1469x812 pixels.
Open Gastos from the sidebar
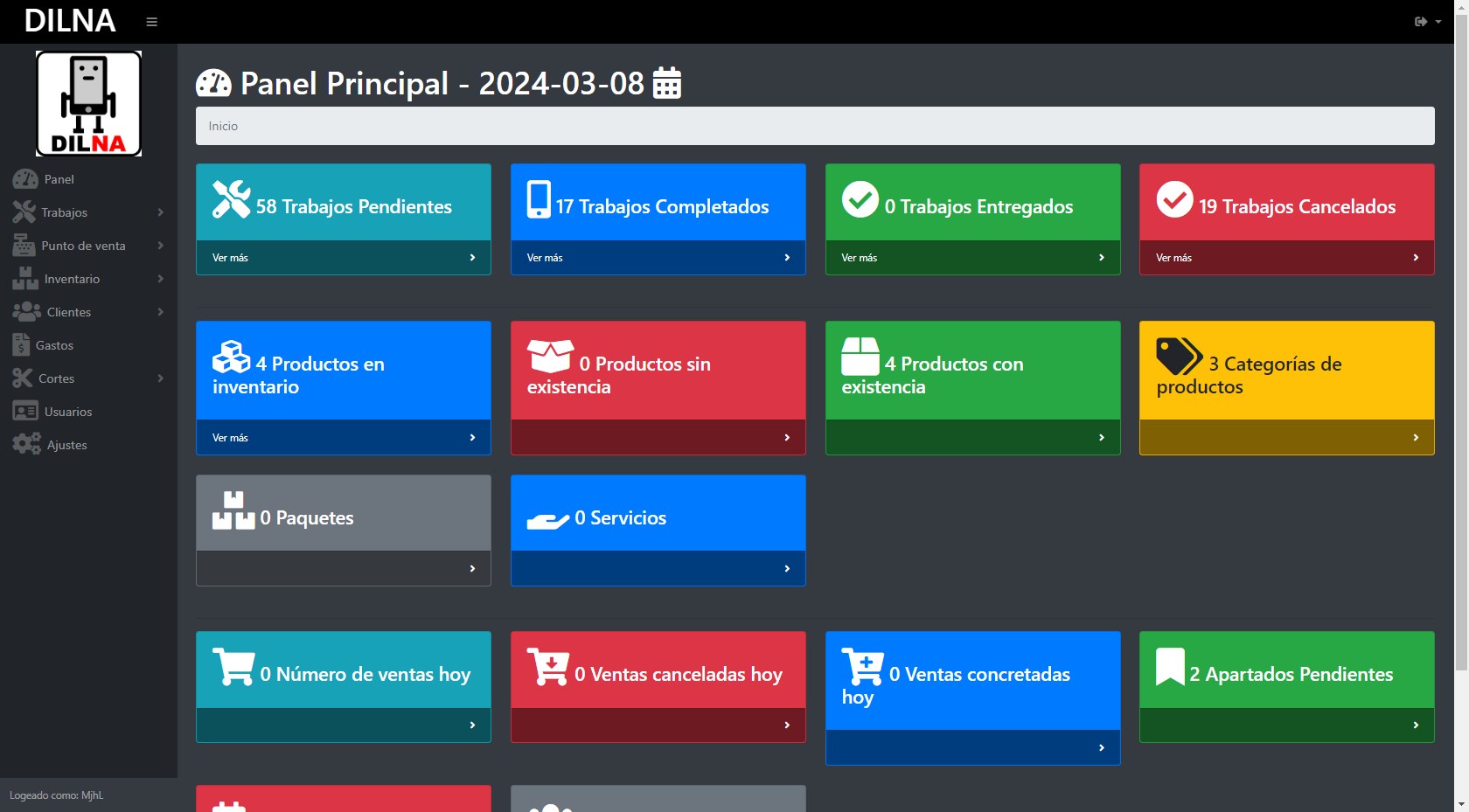(x=54, y=345)
